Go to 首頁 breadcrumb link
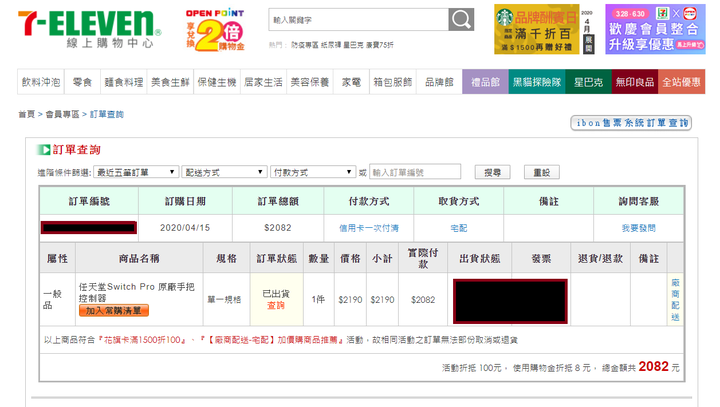This screenshot has height=407, width=720. tap(26, 114)
